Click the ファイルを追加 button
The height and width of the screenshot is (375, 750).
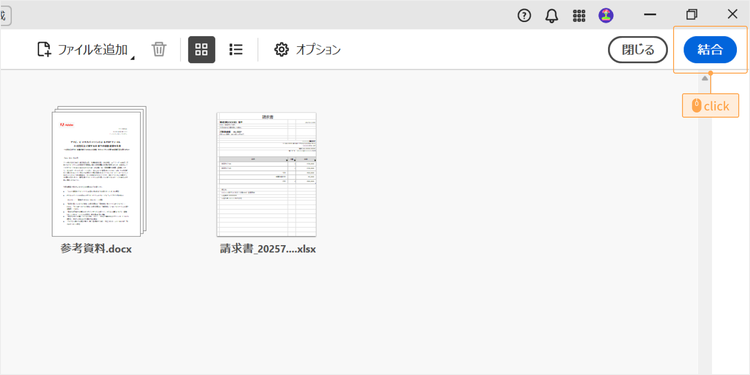coord(82,49)
